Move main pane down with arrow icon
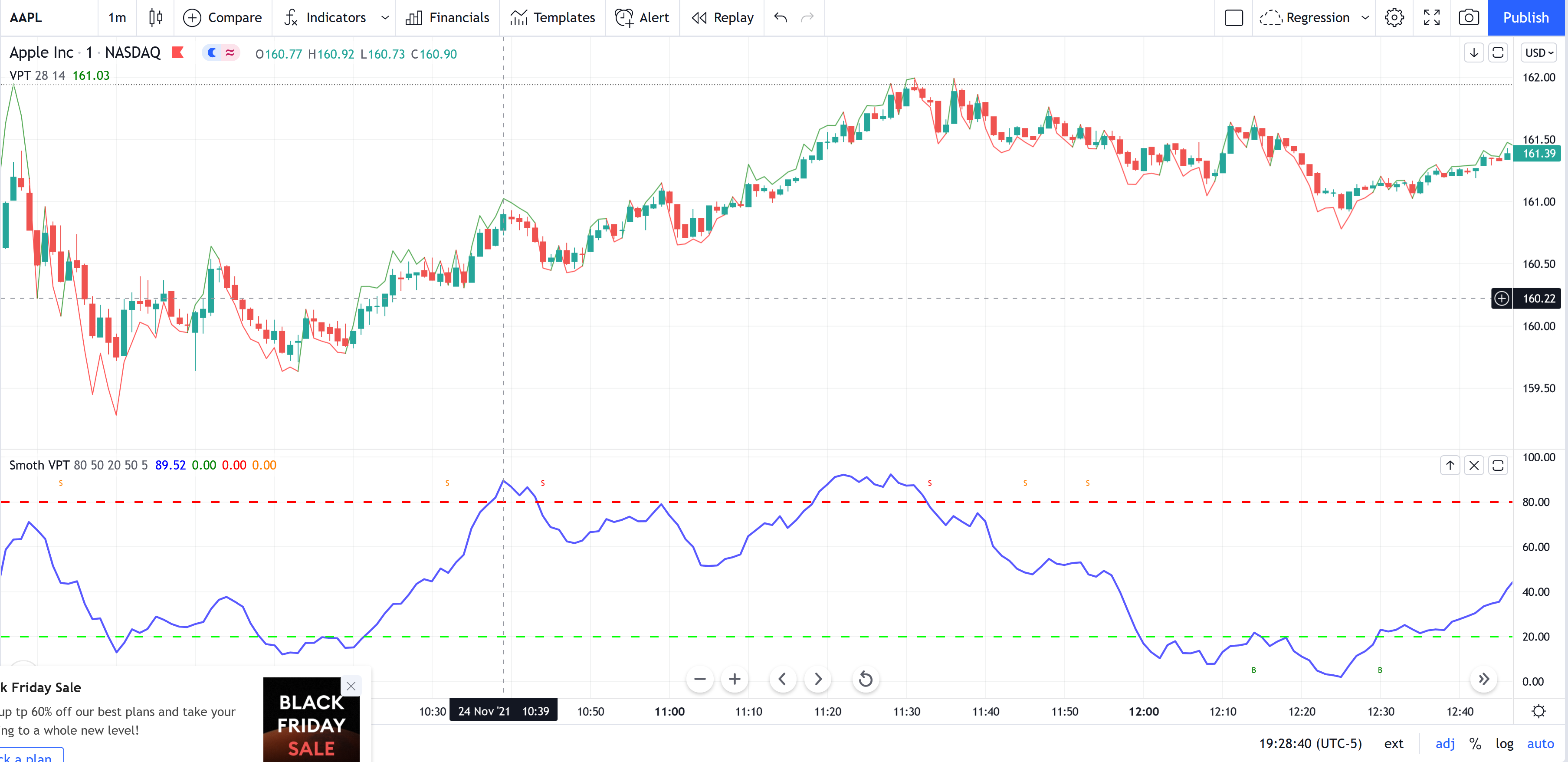Image resolution: width=1568 pixels, height=762 pixels. click(1474, 53)
